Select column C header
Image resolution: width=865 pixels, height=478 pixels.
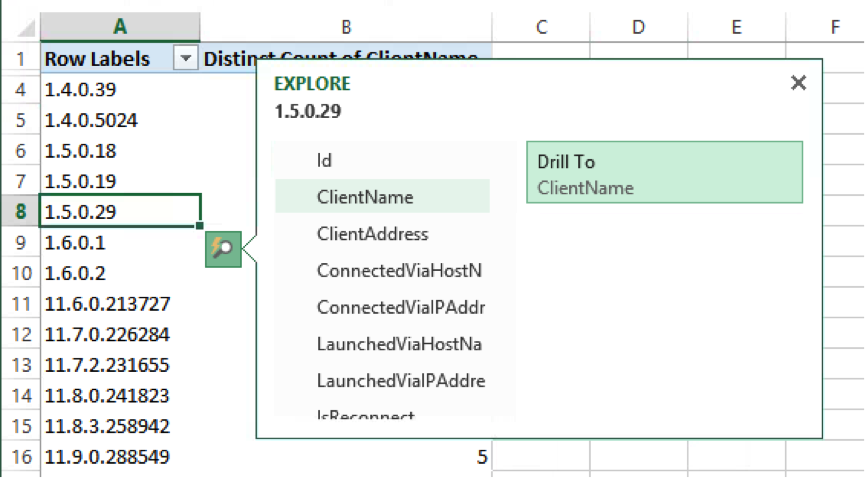pos(541,27)
